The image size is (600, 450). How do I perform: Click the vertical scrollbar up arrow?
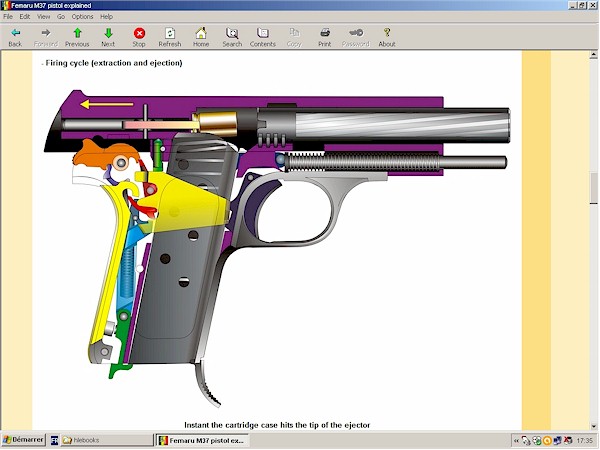pyautogui.click(x=593, y=55)
